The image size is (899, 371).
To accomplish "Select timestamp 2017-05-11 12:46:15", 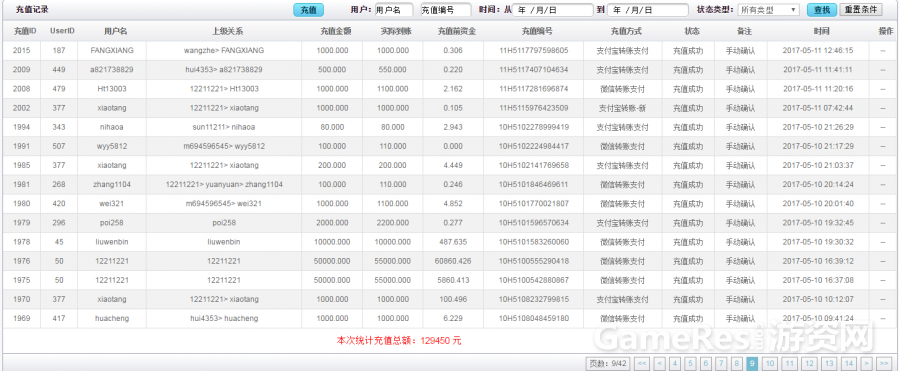I will pos(818,50).
